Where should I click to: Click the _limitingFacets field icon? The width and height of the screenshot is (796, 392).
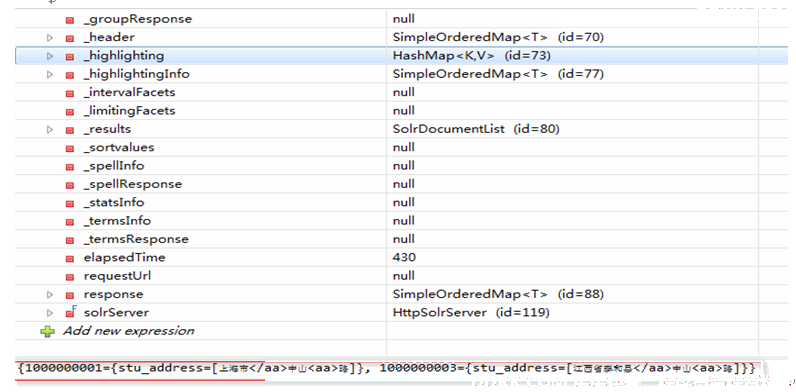tap(70, 111)
